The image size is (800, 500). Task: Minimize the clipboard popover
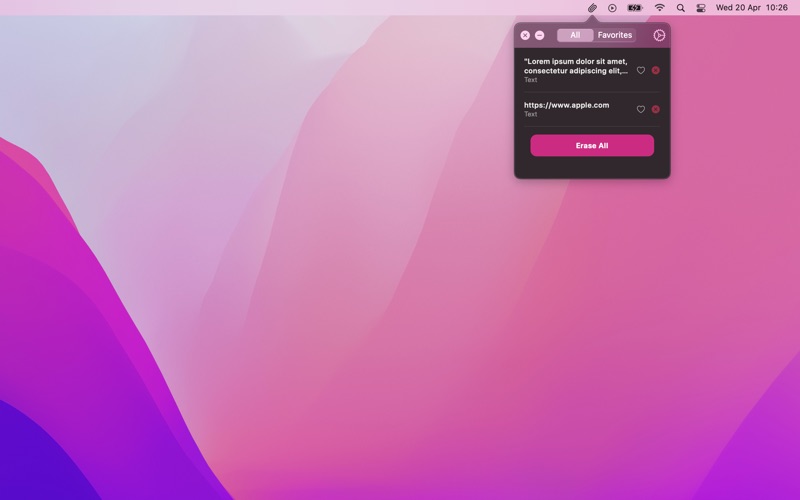539,35
